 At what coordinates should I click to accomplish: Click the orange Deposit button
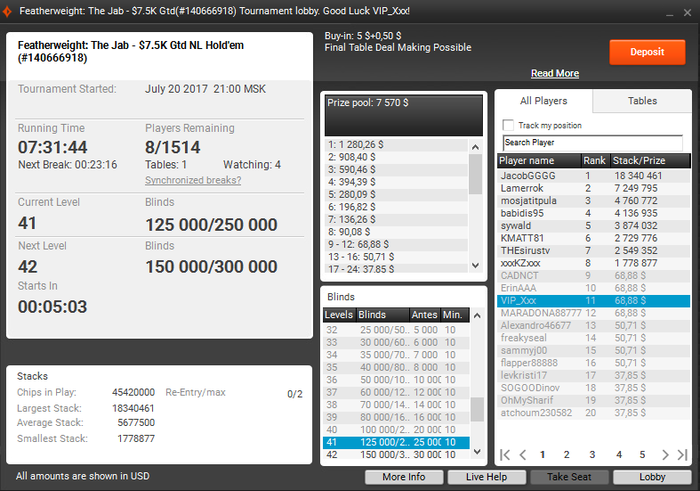(x=647, y=52)
